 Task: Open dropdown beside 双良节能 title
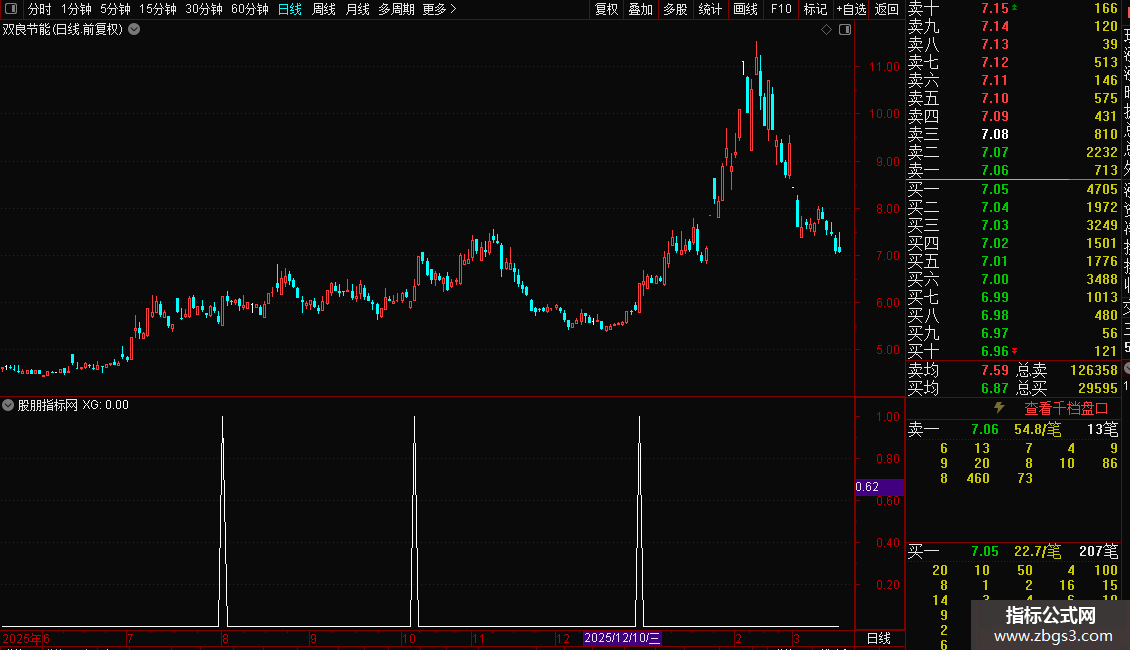pos(134,30)
